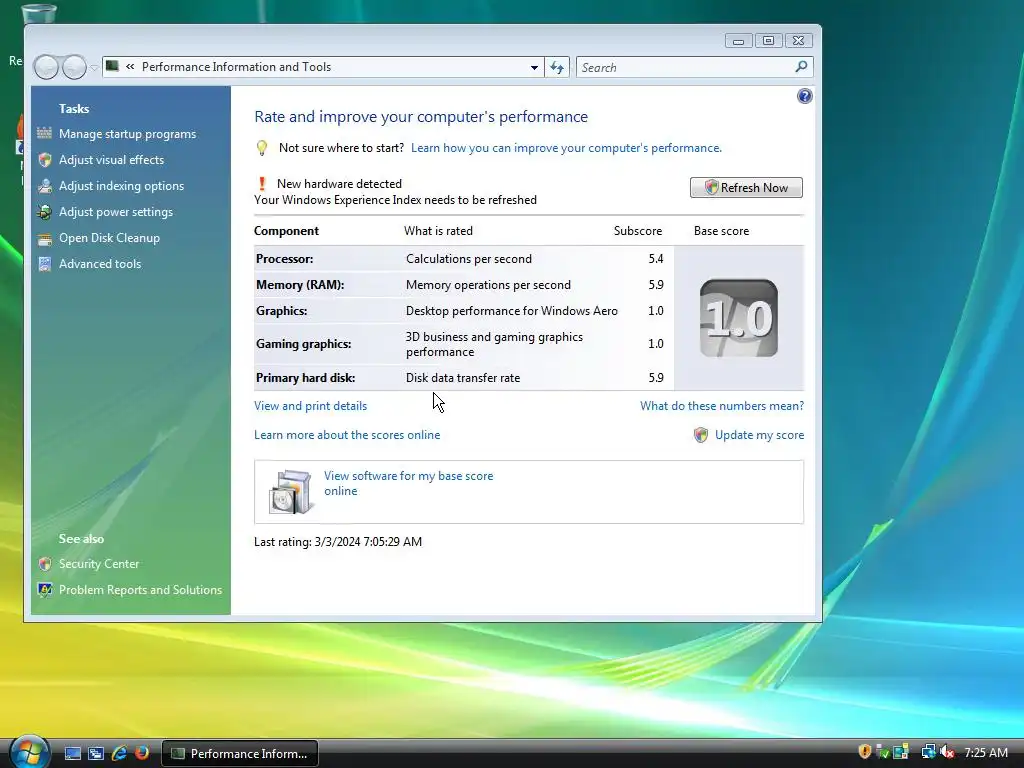Image resolution: width=1024 pixels, height=768 pixels.
Task: Click Switch between windows quick launch icon
Action: [x=96, y=754]
